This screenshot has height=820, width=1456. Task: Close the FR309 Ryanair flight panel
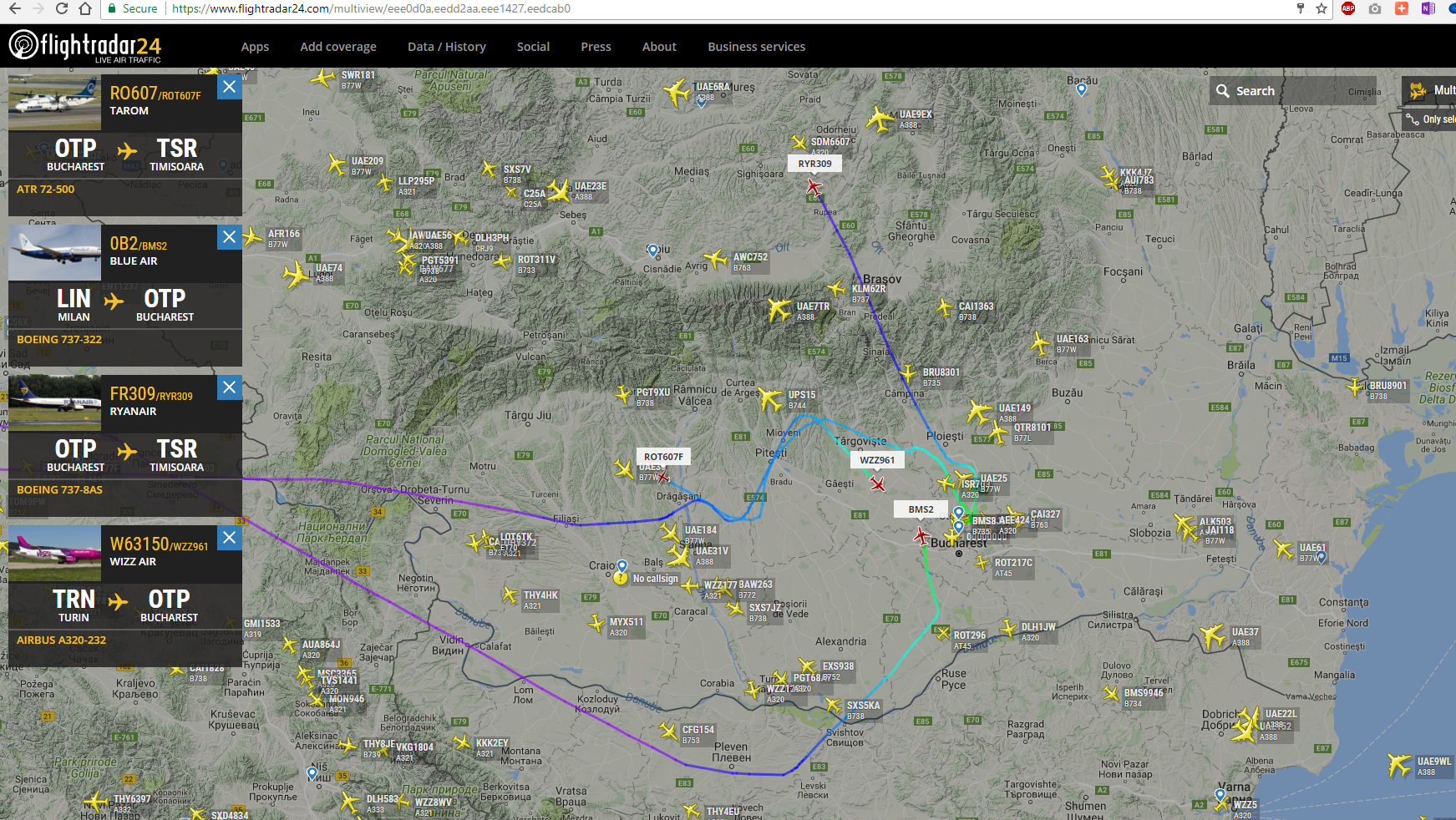(230, 387)
